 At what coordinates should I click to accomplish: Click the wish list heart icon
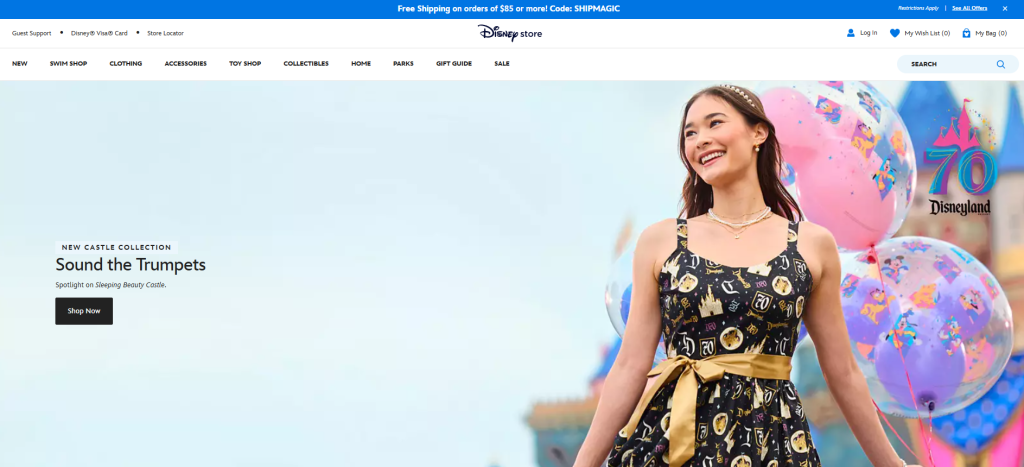895,33
